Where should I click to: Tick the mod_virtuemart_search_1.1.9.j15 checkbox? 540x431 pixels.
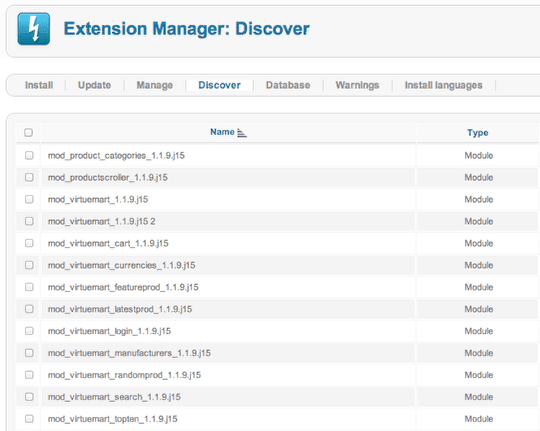pos(29,397)
